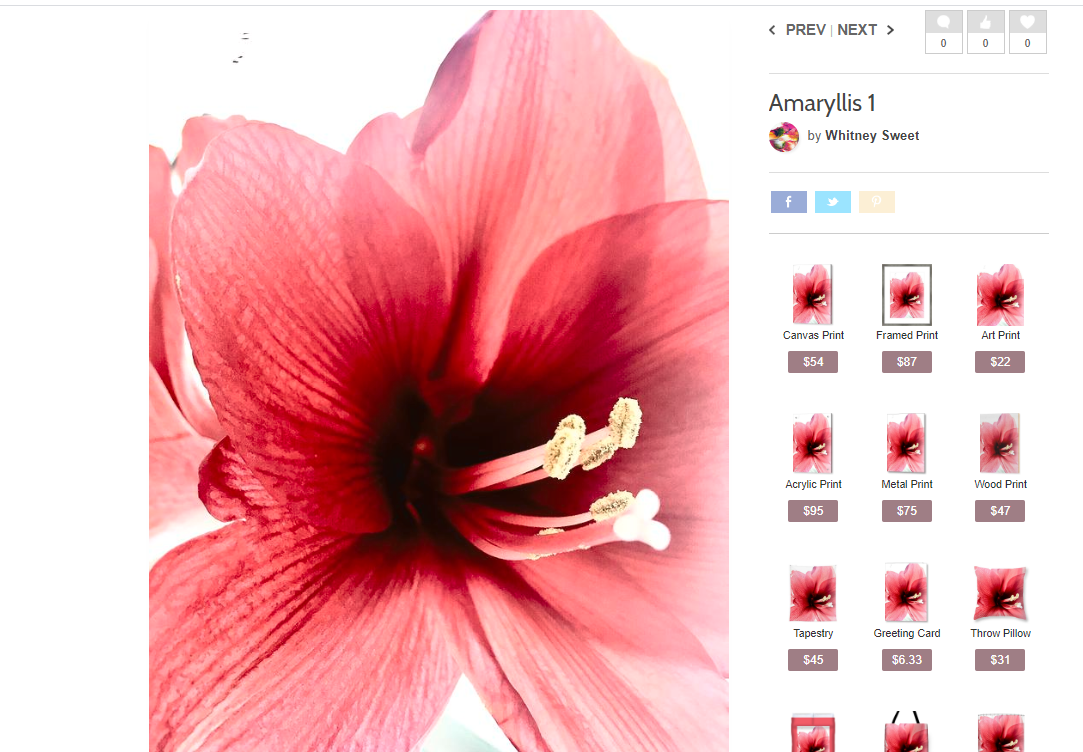Click the heart favorite icon

point(1027,23)
